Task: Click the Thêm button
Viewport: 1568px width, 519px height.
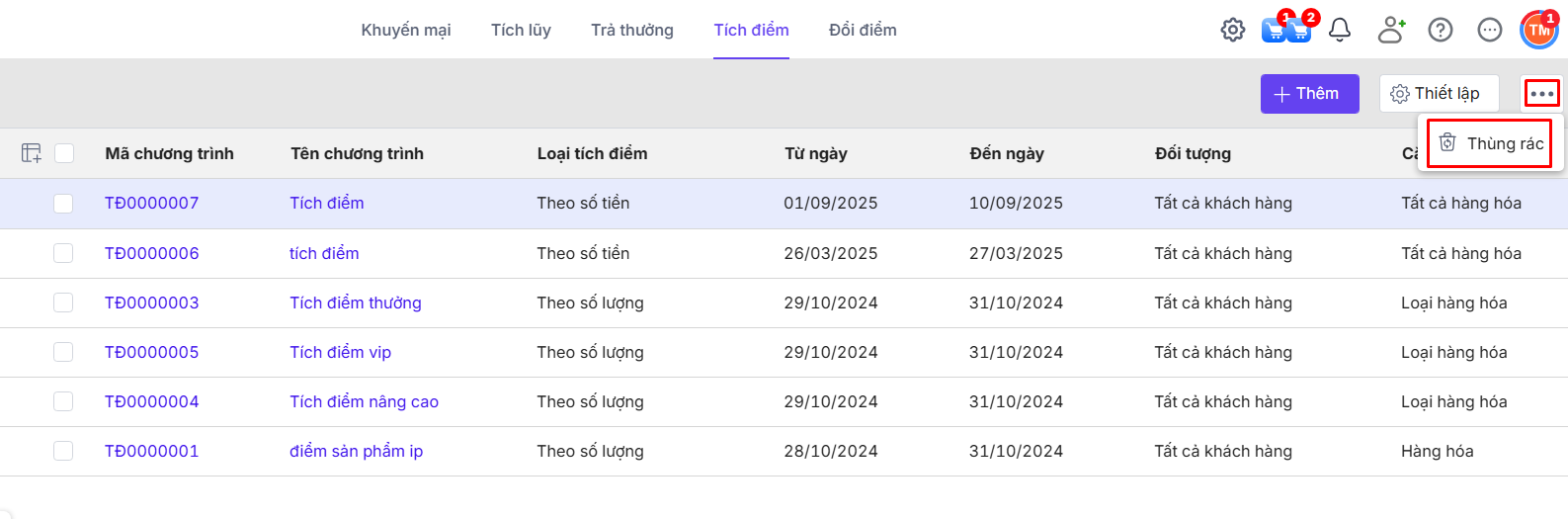Action: coord(1309,94)
